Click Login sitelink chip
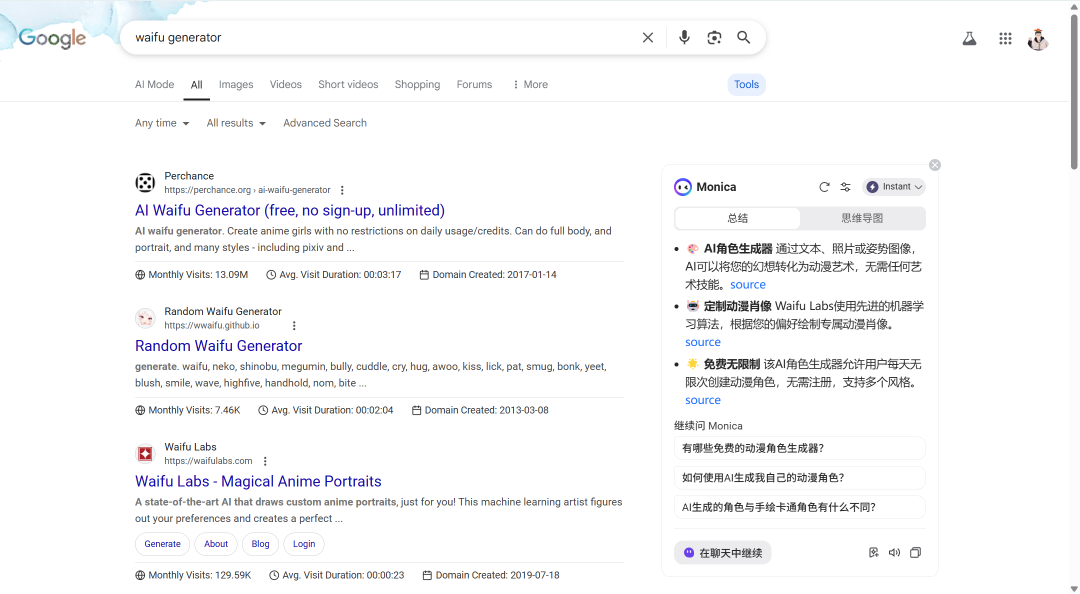1080x594 pixels. pyautogui.click(x=304, y=544)
